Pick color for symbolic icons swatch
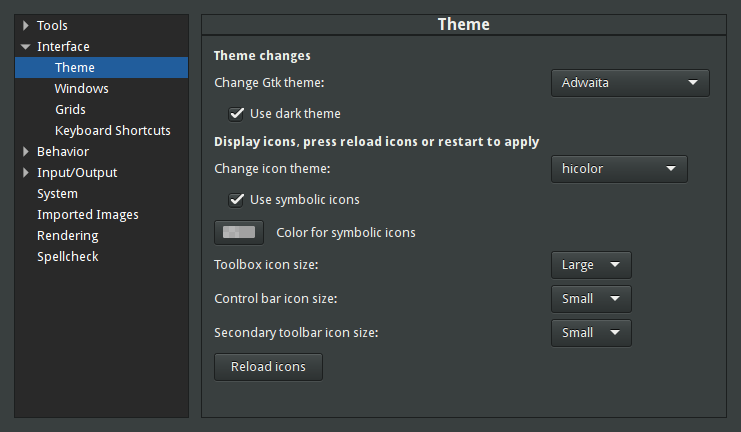 click(x=239, y=232)
